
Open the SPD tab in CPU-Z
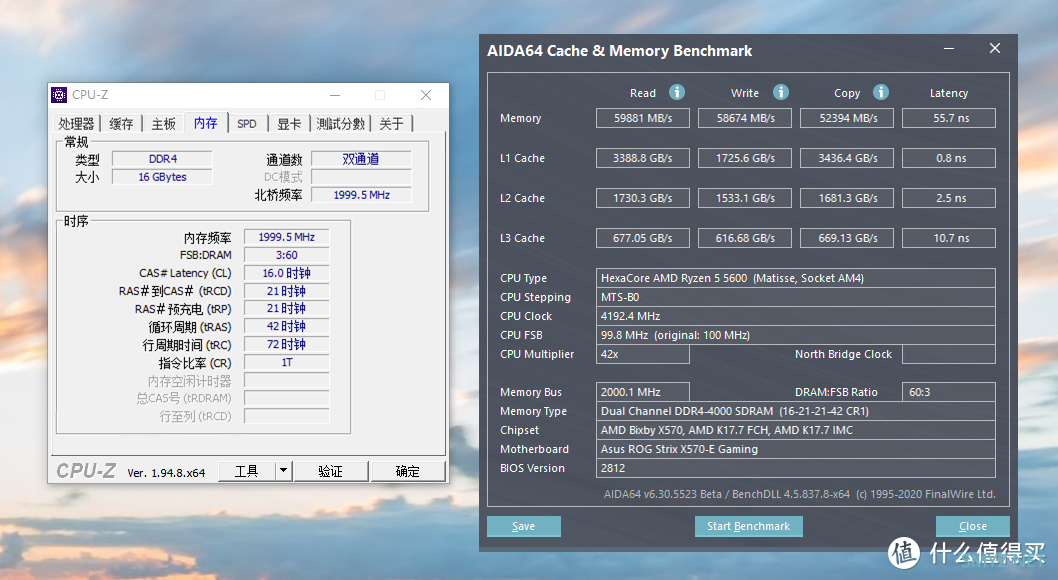247,123
